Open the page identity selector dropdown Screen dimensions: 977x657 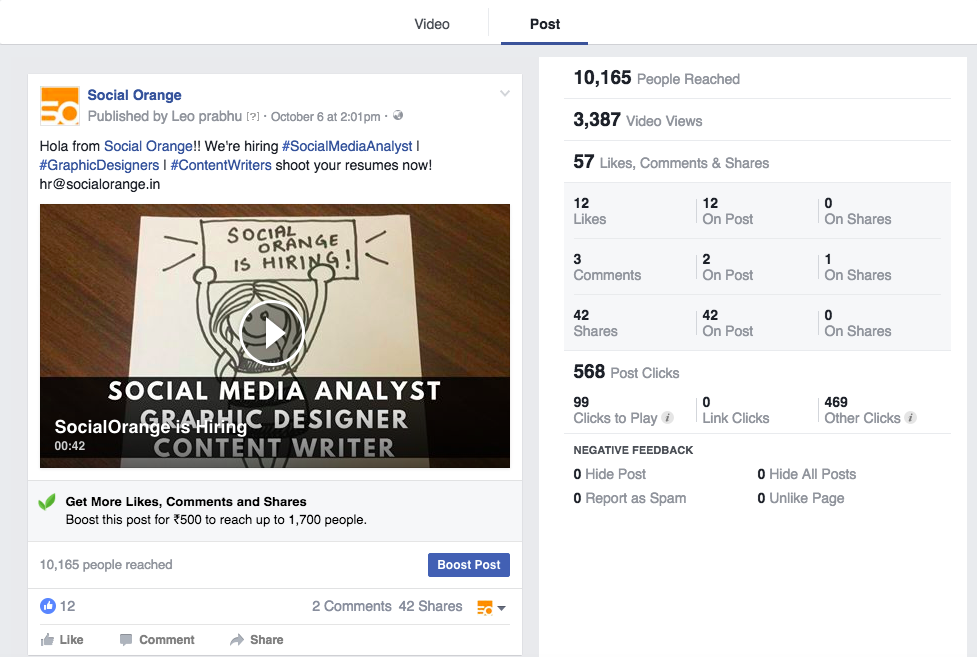point(491,608)
